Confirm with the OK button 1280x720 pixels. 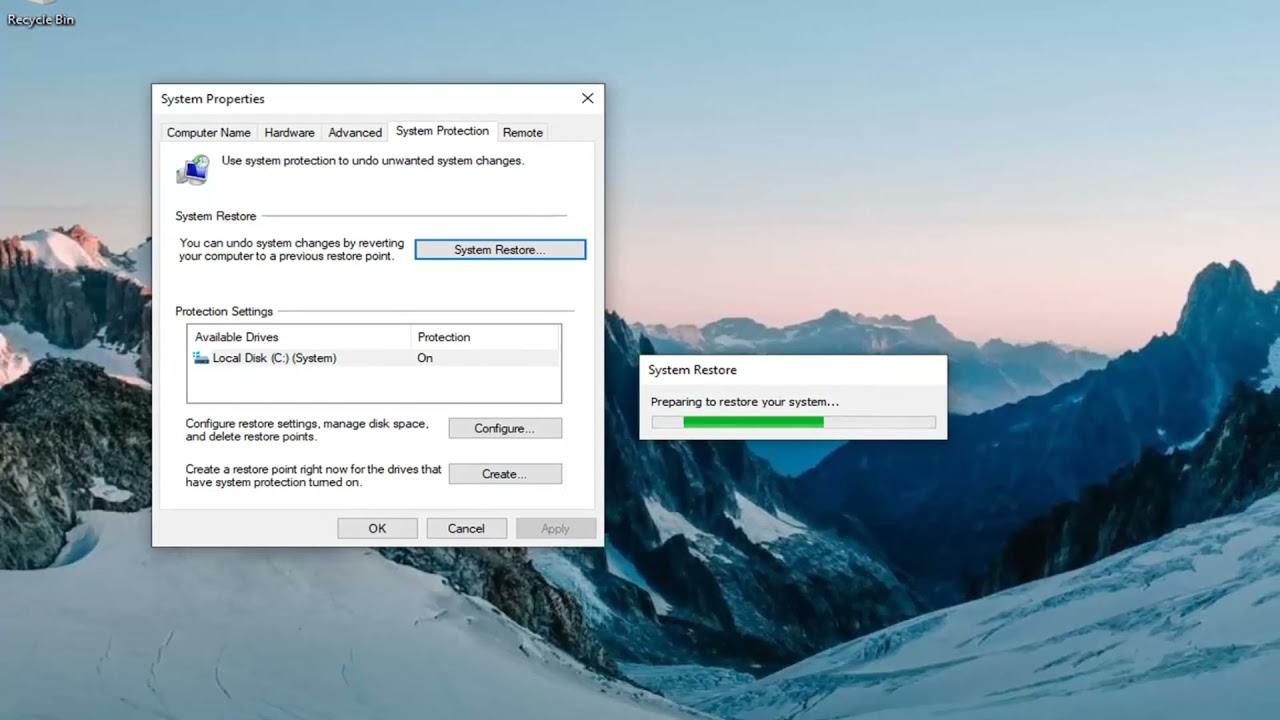pyautogui.click(x=377, y=528)
